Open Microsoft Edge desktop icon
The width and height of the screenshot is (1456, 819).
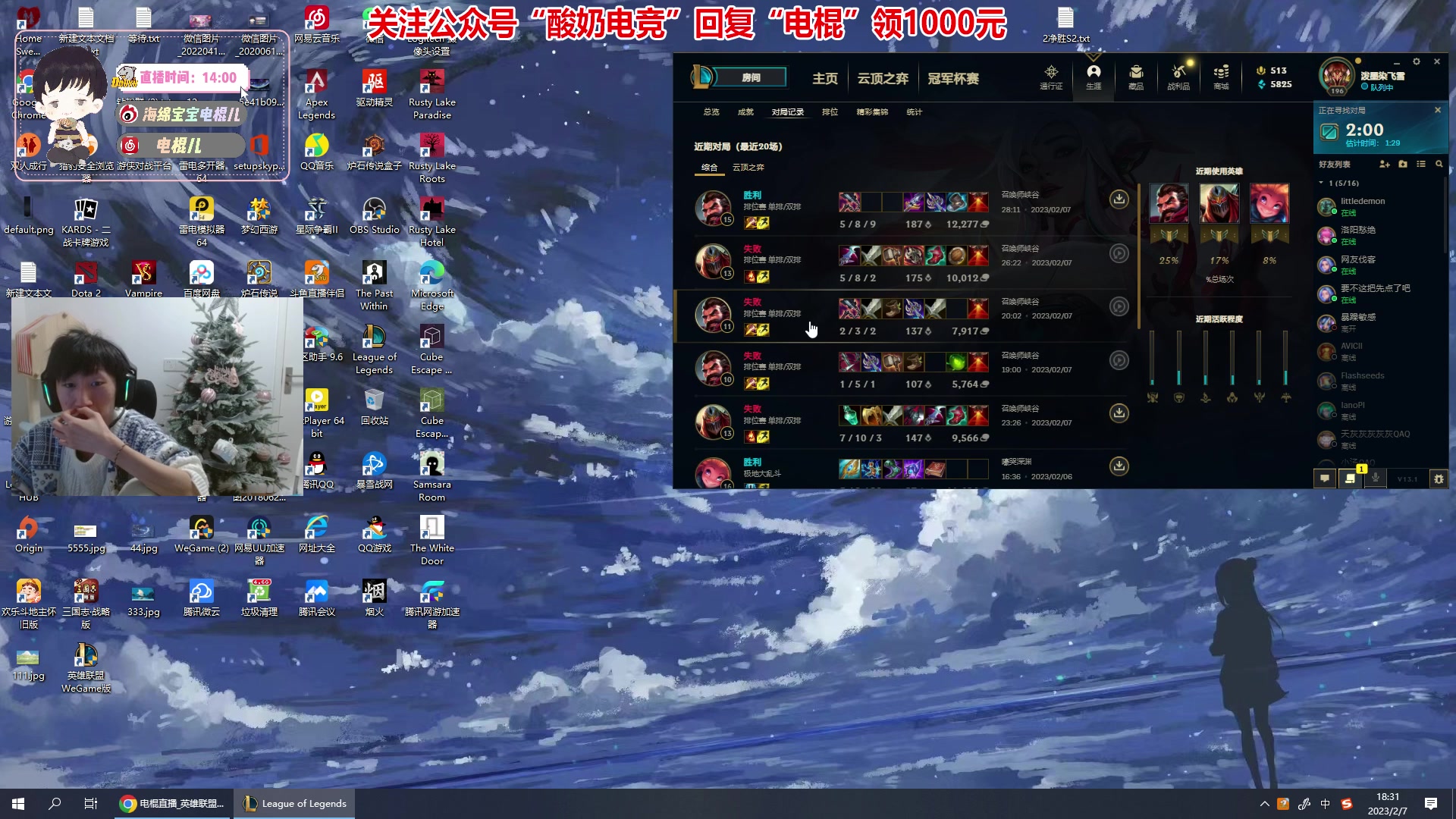pos(431,285)
